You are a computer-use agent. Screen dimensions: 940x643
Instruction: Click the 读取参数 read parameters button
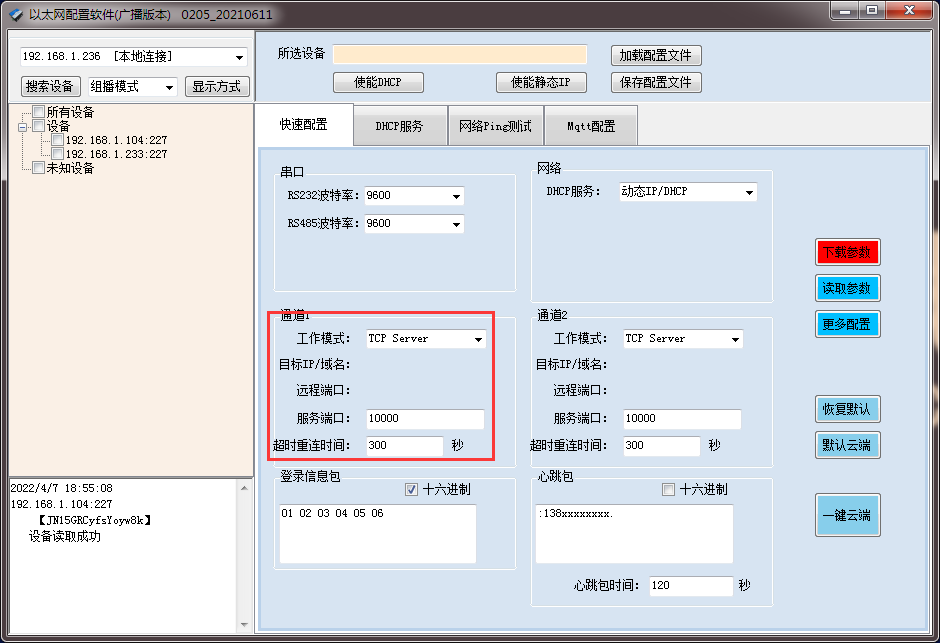[x=846, y=288]
